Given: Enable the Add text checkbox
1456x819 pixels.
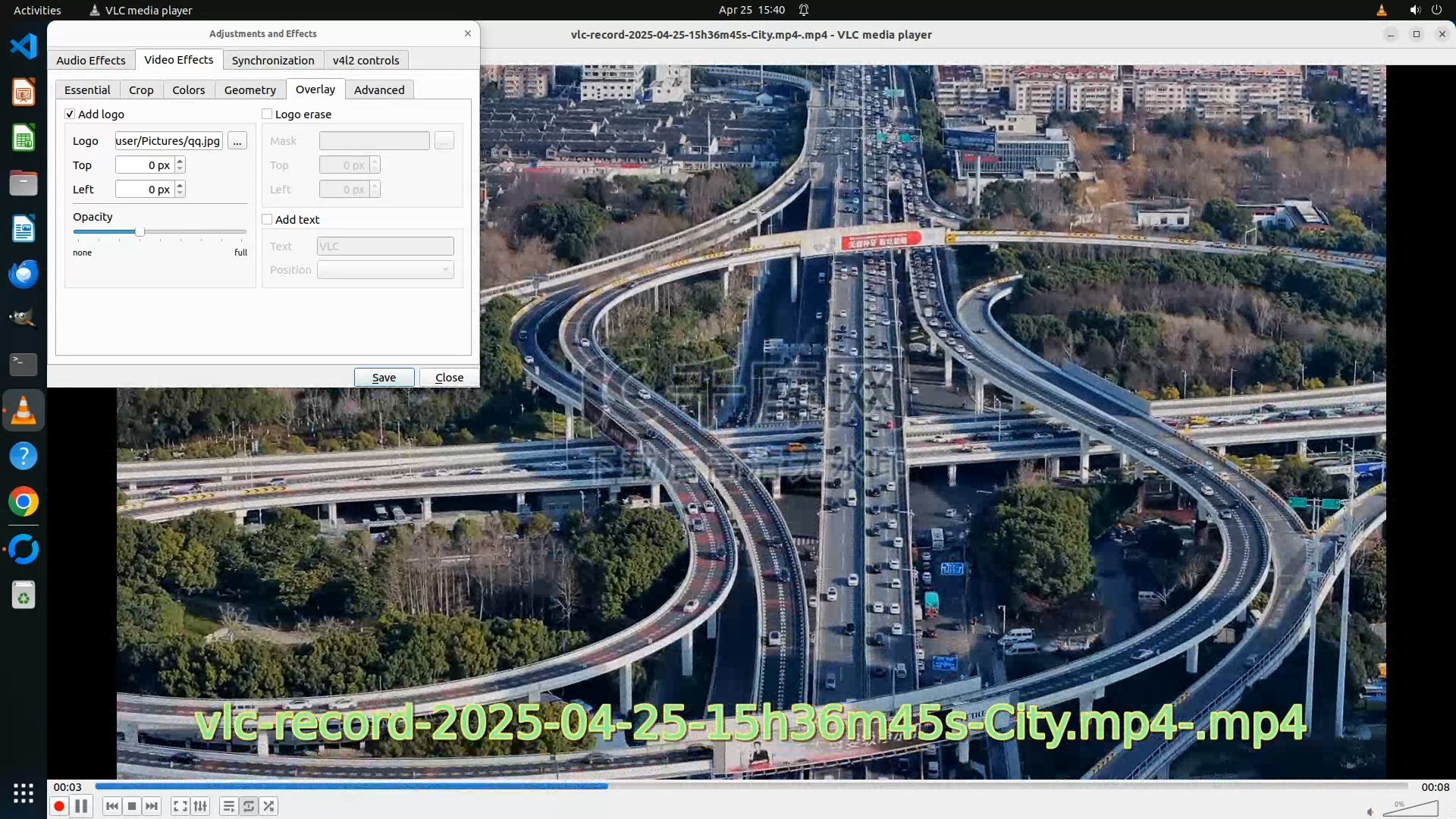Looking at the screenshot, I should point(267,219).
